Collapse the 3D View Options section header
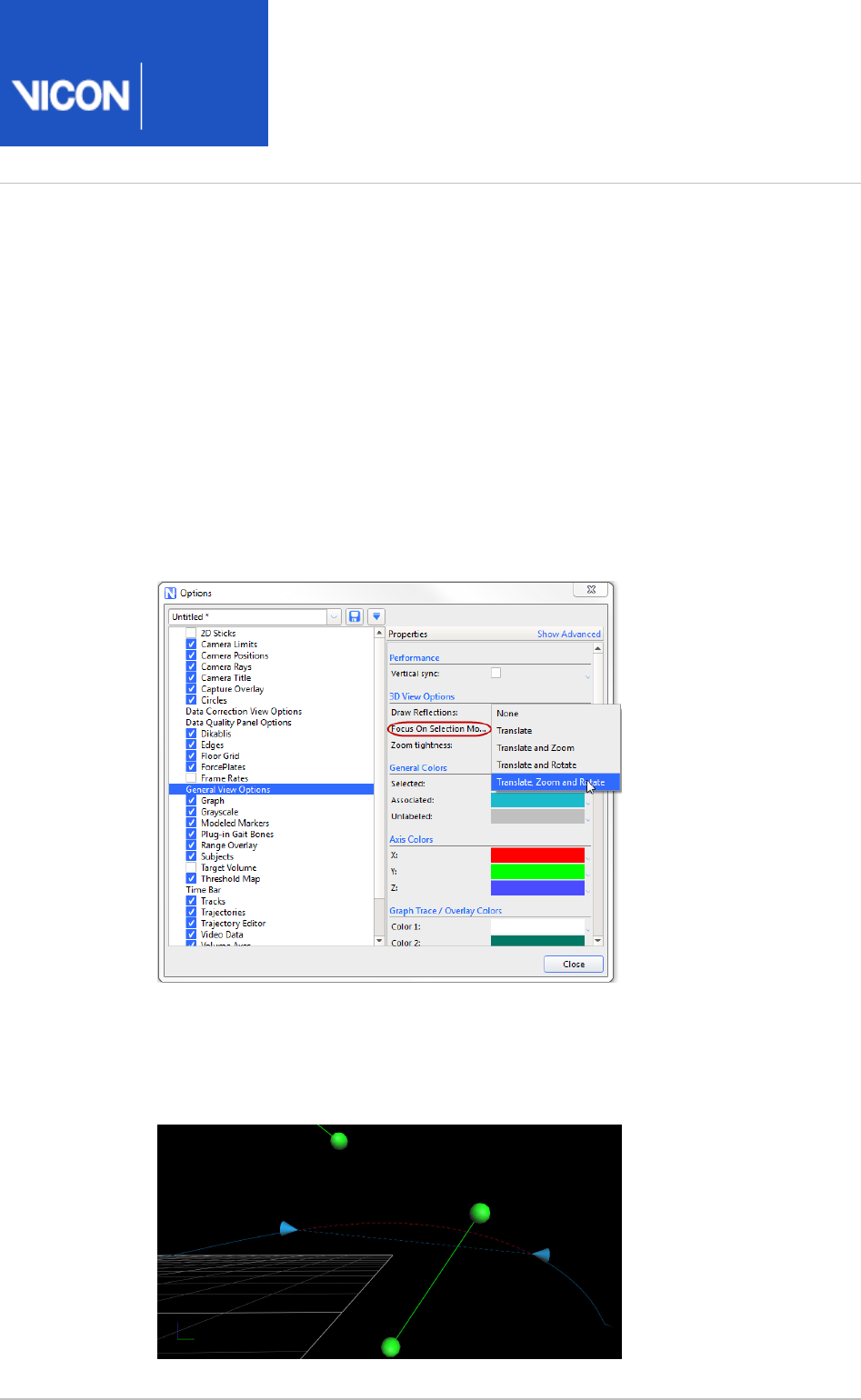 (x=422, y=696)
